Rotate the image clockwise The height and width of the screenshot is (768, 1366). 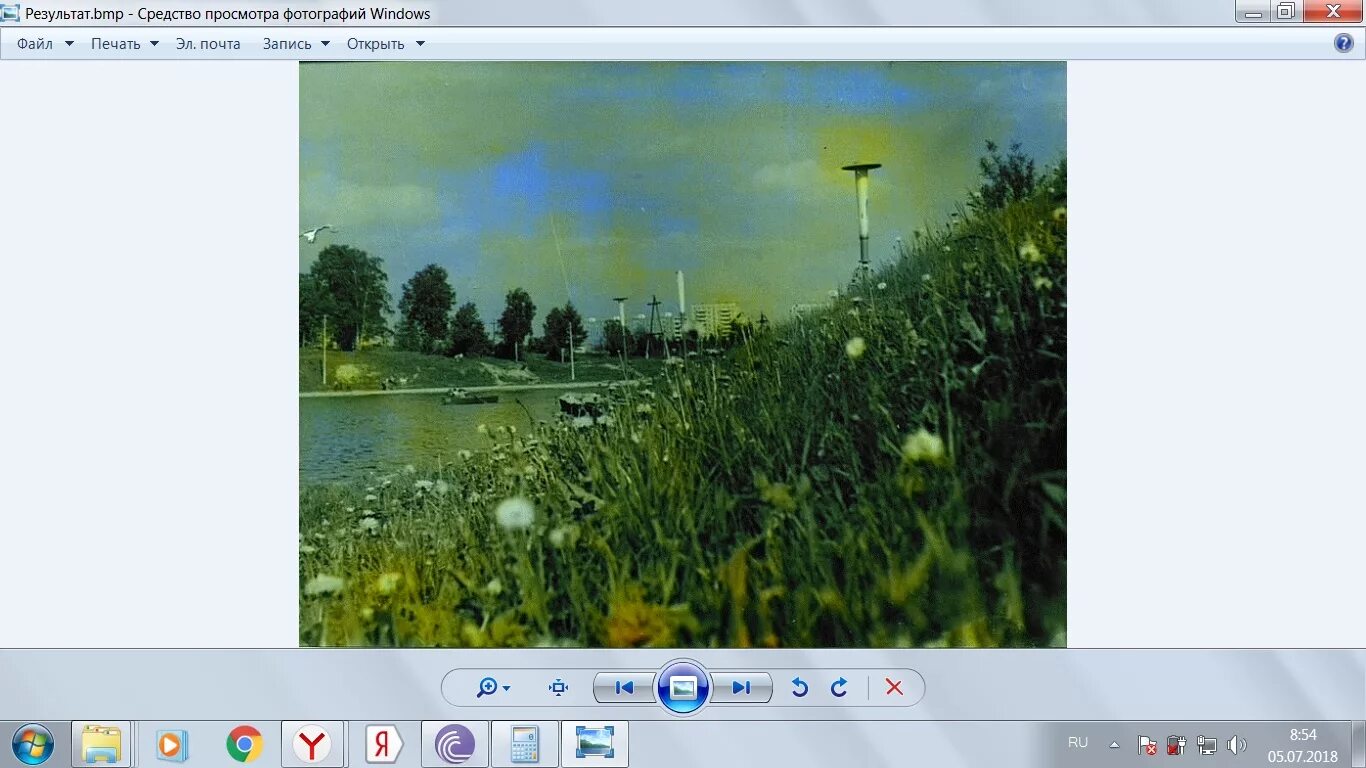pyautogui.click(x=839, y=688)
